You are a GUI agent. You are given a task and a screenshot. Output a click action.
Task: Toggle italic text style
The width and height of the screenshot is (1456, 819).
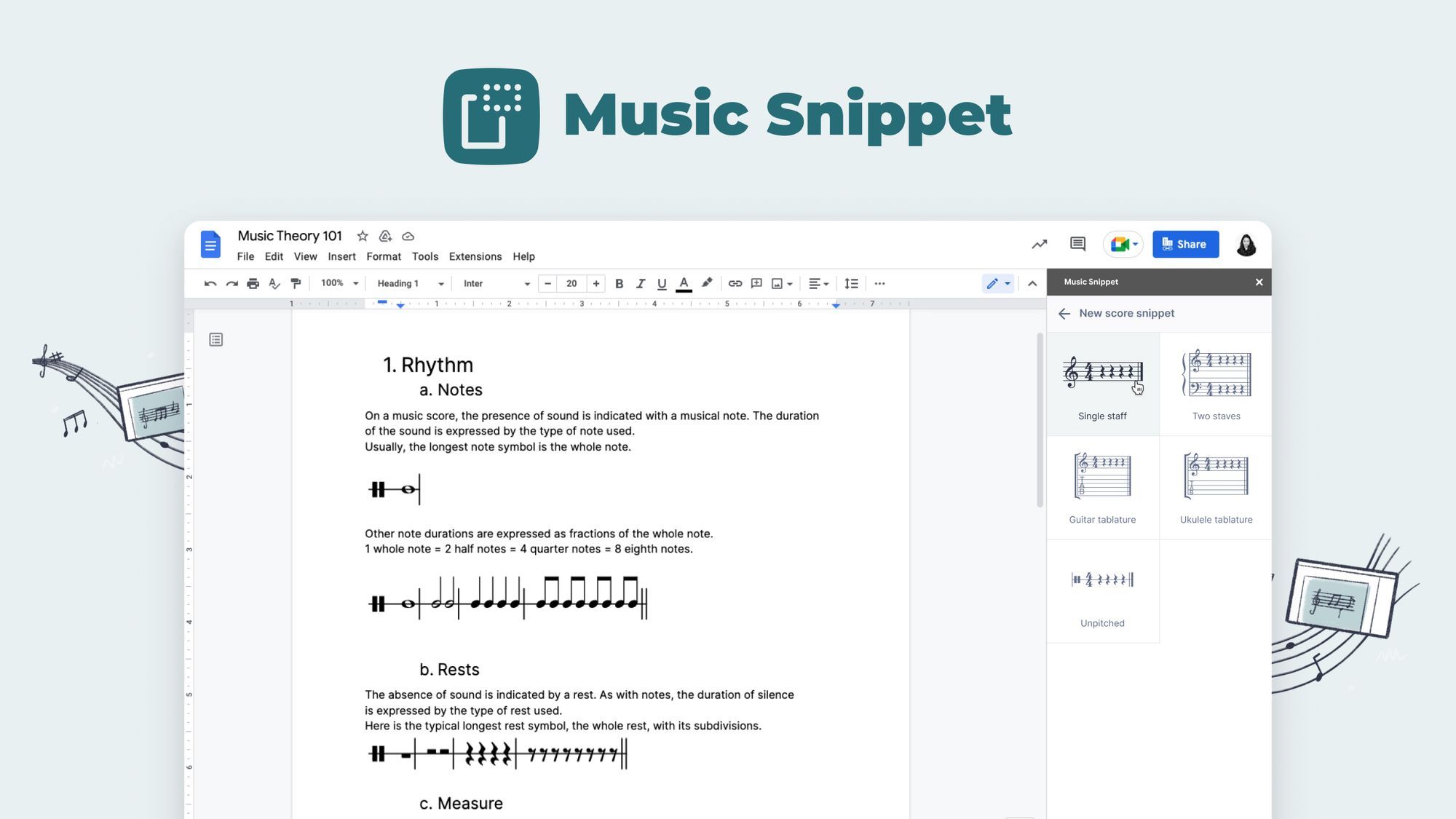click(x=640, y=283)
